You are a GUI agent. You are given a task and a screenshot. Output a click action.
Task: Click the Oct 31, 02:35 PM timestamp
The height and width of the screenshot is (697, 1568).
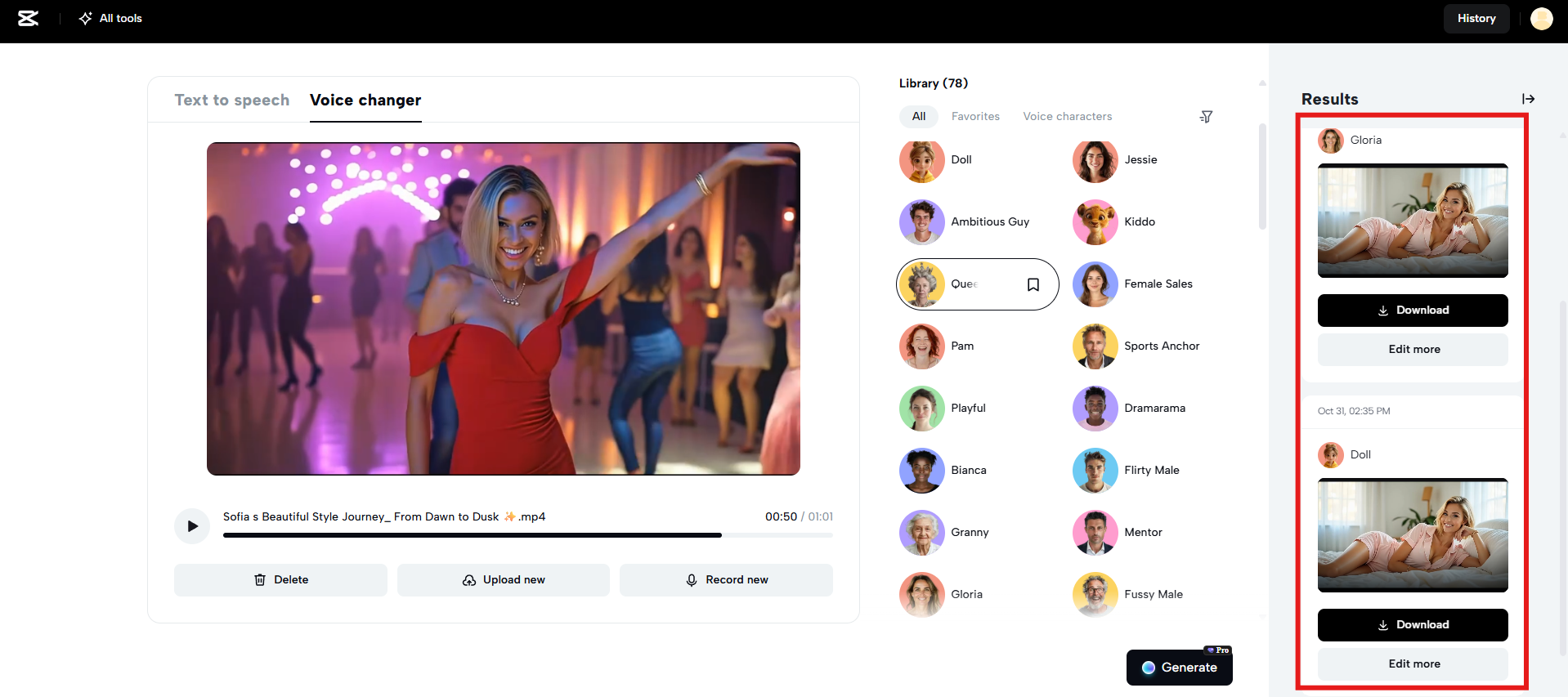pos(1354,411)
